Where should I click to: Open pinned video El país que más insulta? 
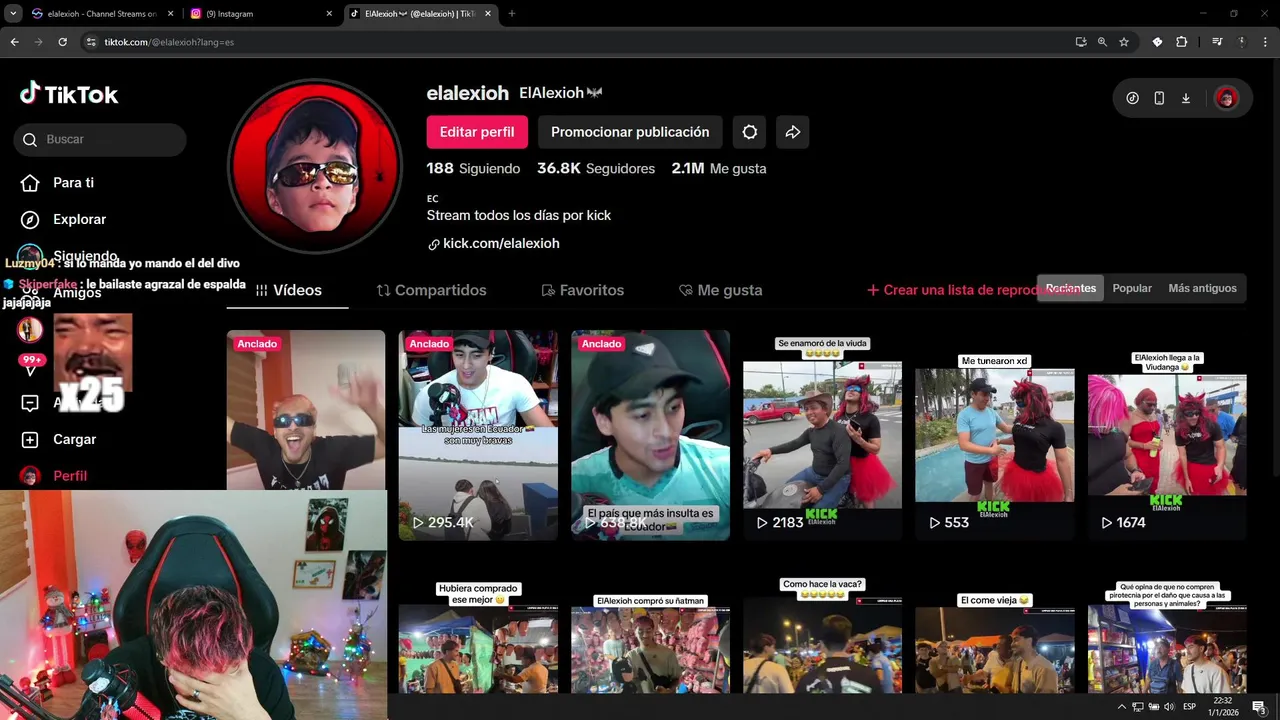click(650, 435)
